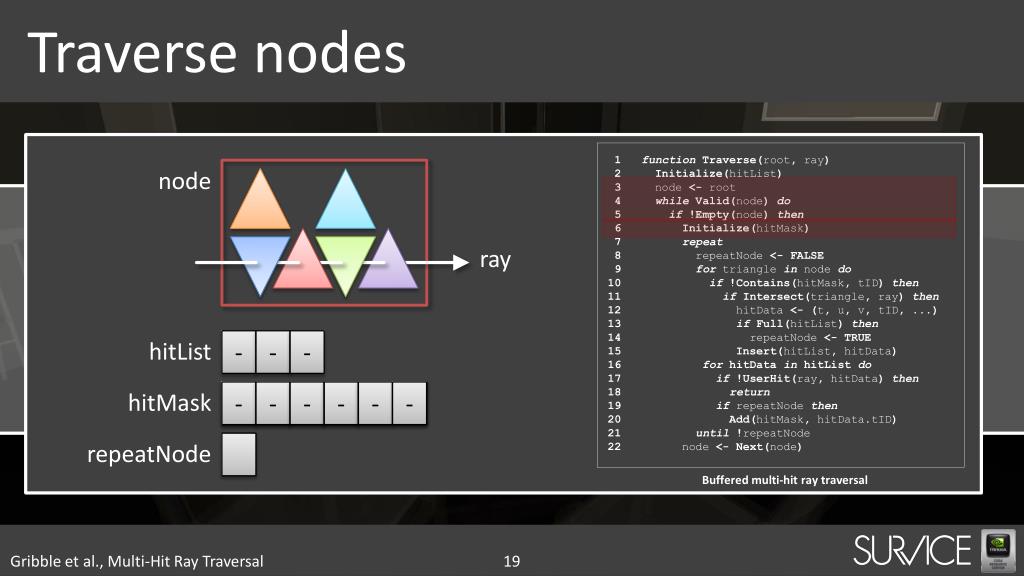Click code line 'function Traverse(root, ray)'
Image resolution: width=1024 pixels, height=576 pixels.
(x=735, y=160)
